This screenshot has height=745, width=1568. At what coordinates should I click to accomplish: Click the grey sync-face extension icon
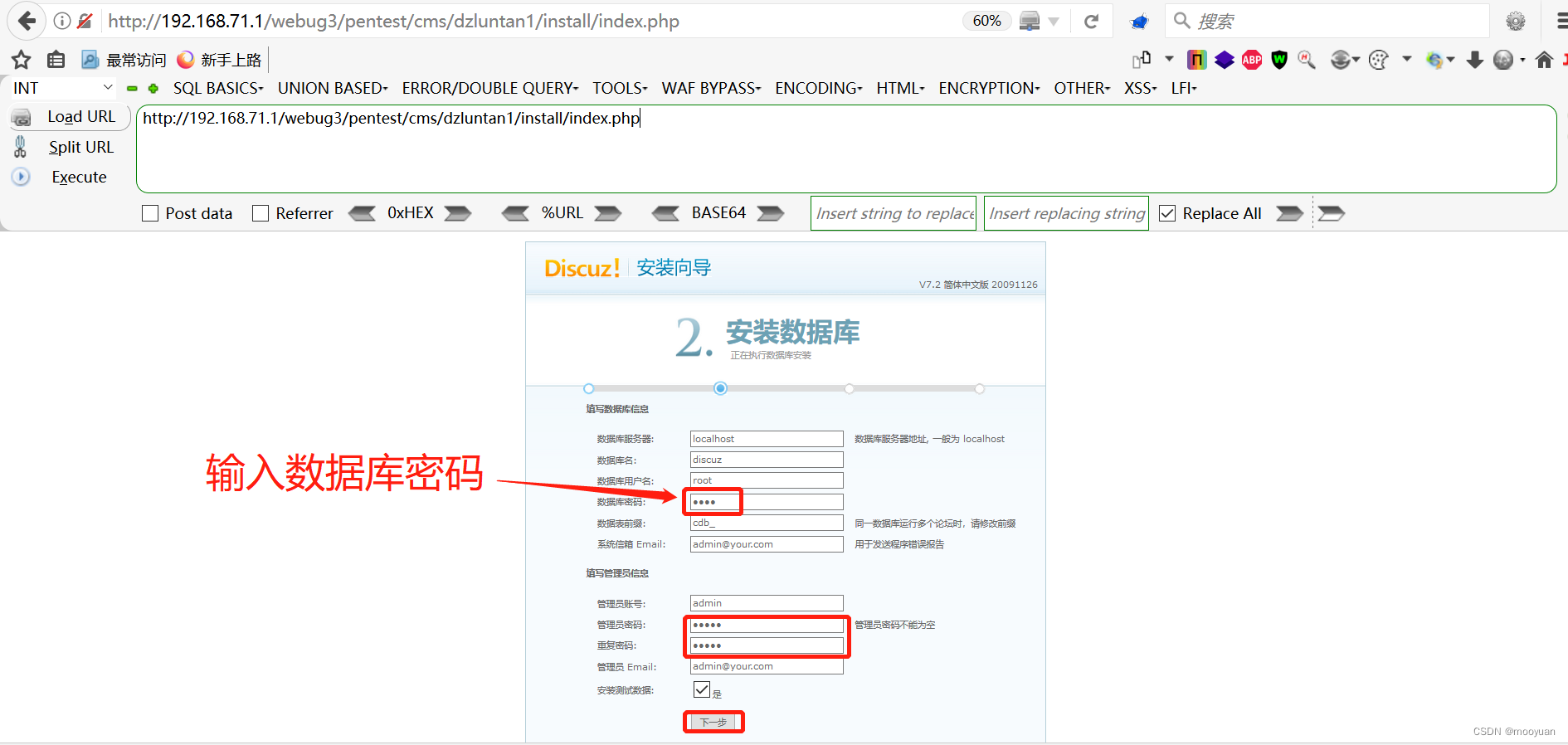point(1340,60)
